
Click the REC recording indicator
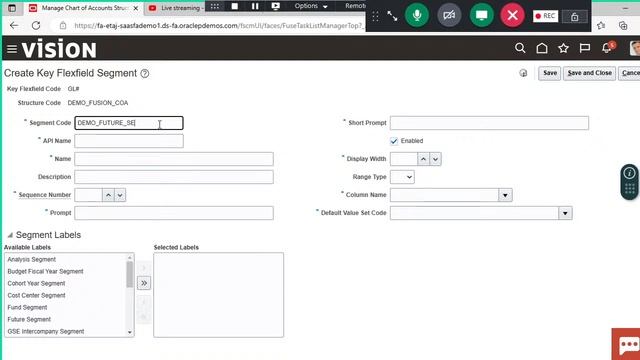(x=545, y=16)
